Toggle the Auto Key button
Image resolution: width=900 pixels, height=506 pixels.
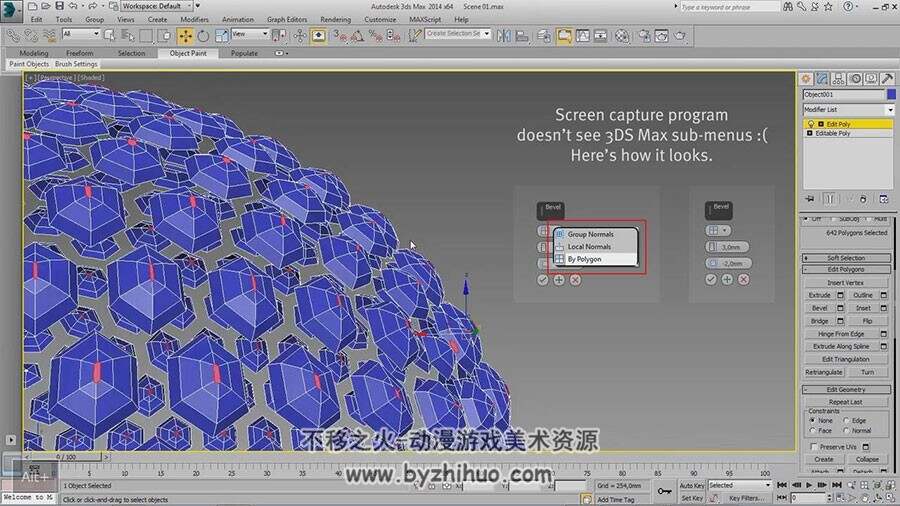(x=692, y=485)
